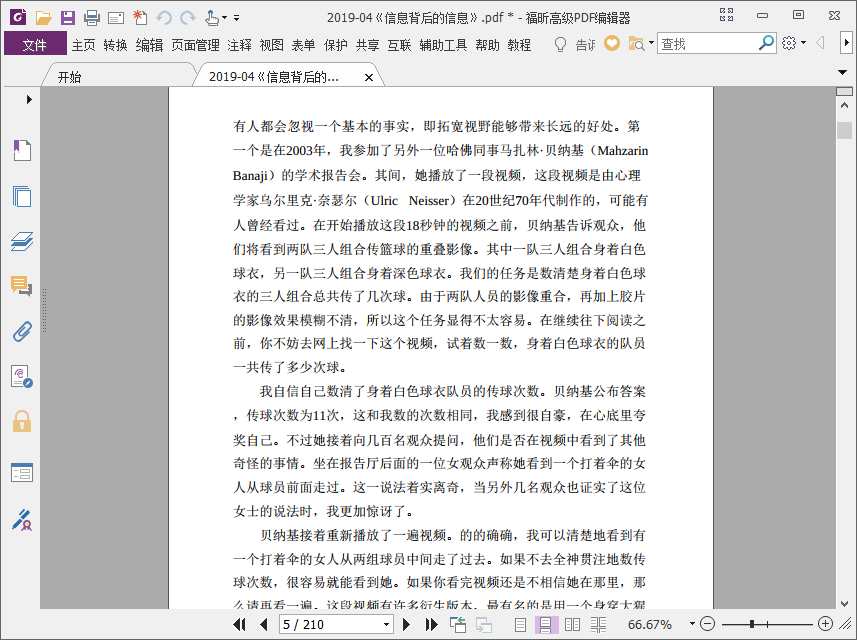Run search with magnifier icon
The image size is (857, 640).
[766, 43]
